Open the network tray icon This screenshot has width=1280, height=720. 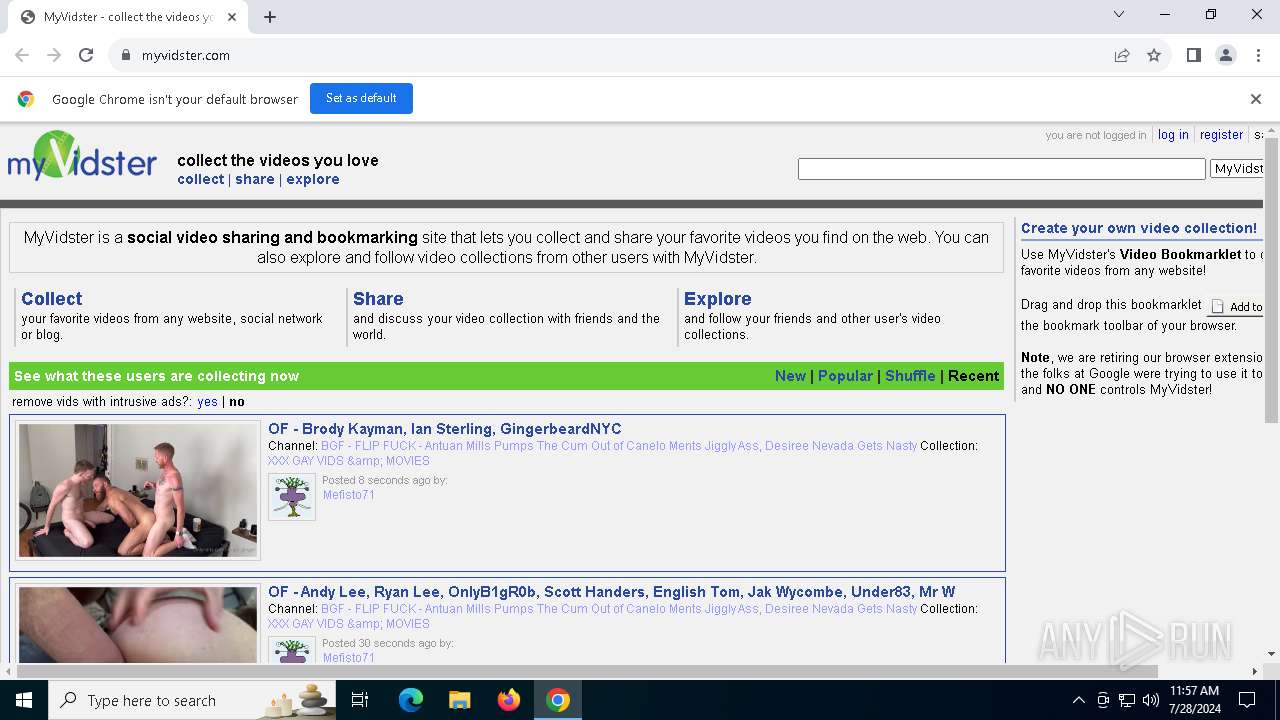(x=1127, y=700)
